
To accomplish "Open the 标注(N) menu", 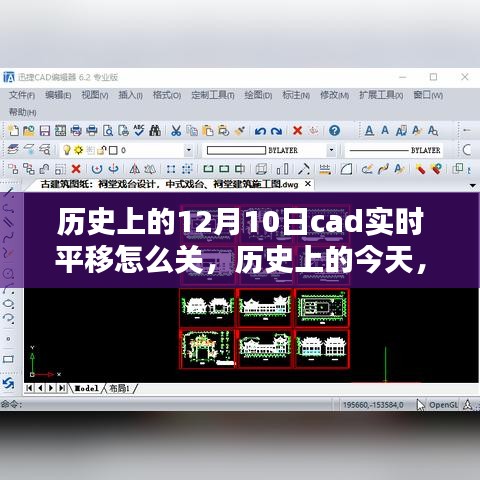I will (296, 95).
